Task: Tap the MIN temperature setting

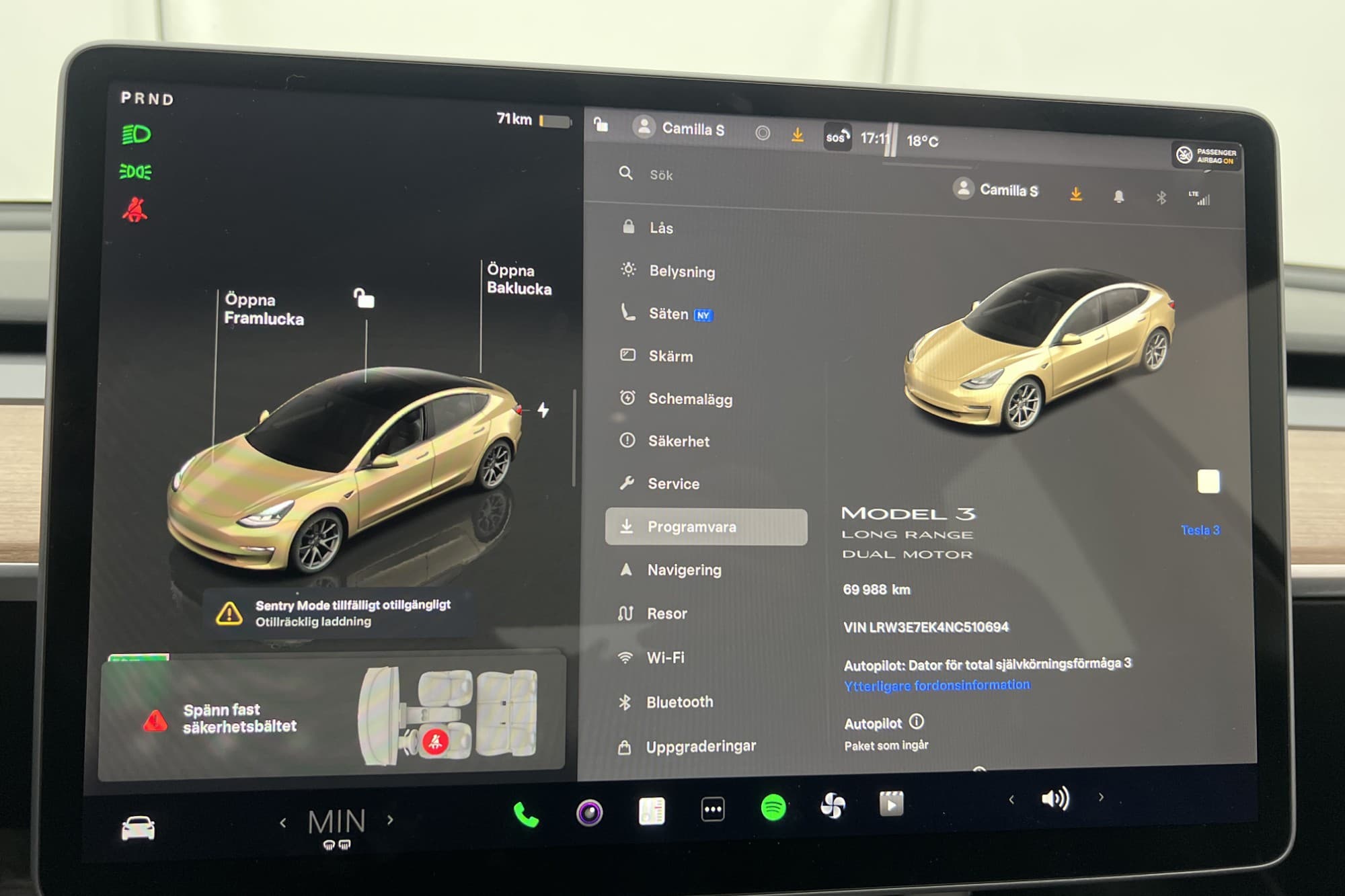Action: click(x=336, y=822)
